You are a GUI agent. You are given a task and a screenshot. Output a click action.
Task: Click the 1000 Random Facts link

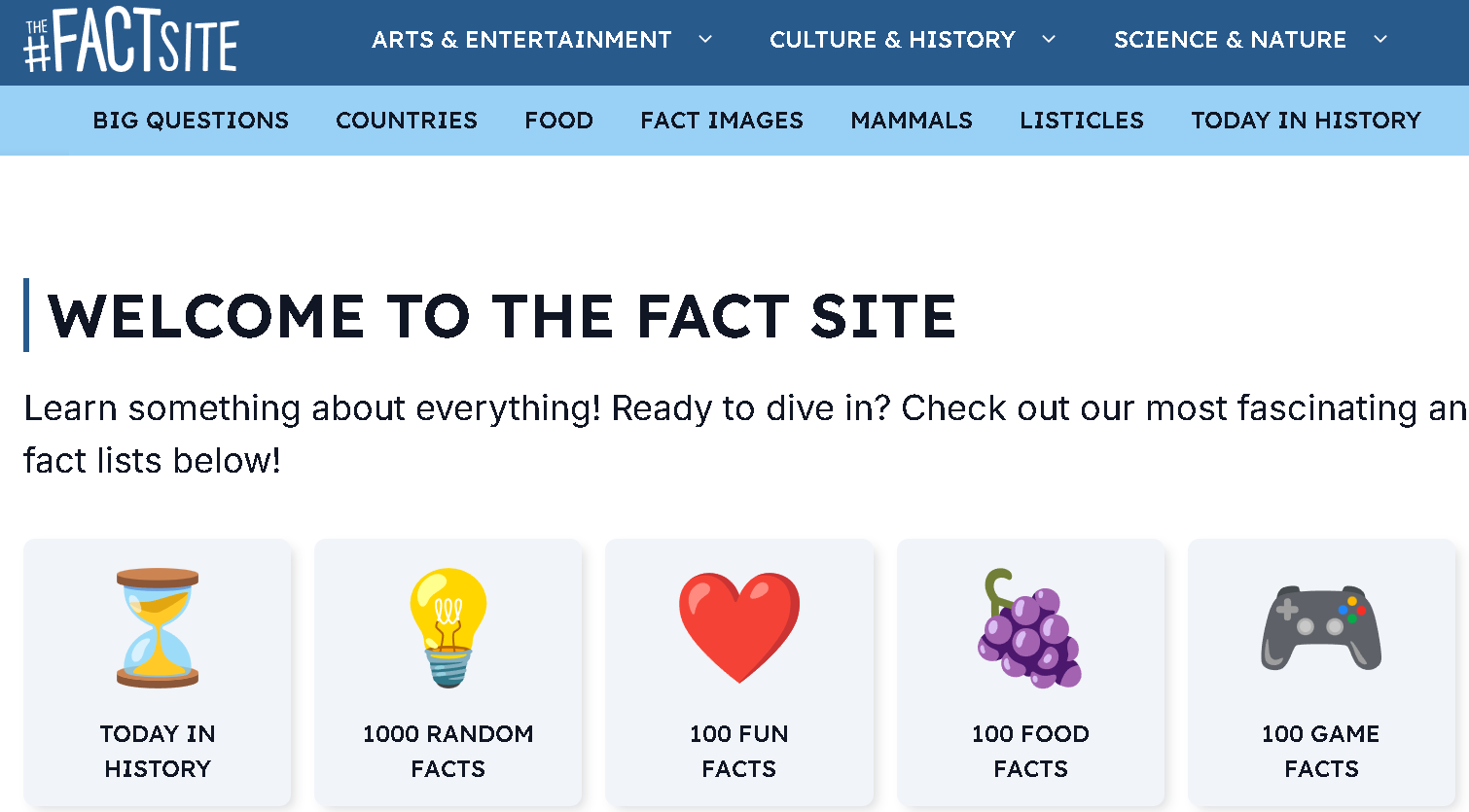click(x=448, y=751)
